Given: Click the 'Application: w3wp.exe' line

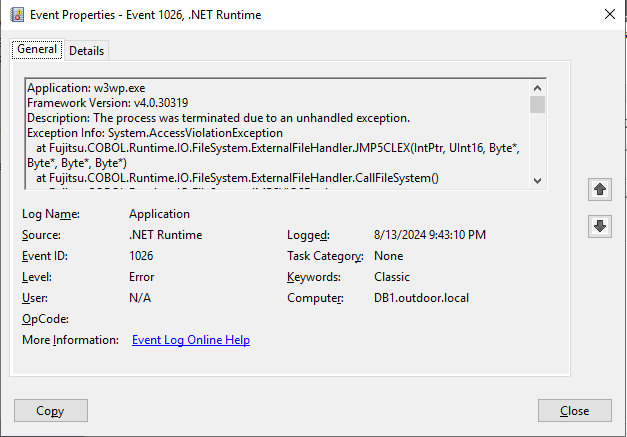Looking at the screenshot, I should click(x=86, y=88).
